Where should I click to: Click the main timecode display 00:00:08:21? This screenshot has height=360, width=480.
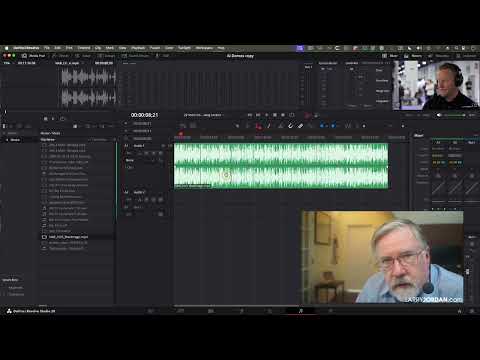[144, 115]
